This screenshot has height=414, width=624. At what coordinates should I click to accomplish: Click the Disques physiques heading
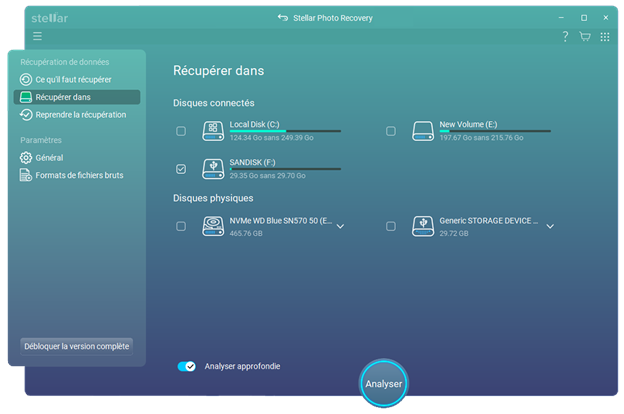(213, 198)
